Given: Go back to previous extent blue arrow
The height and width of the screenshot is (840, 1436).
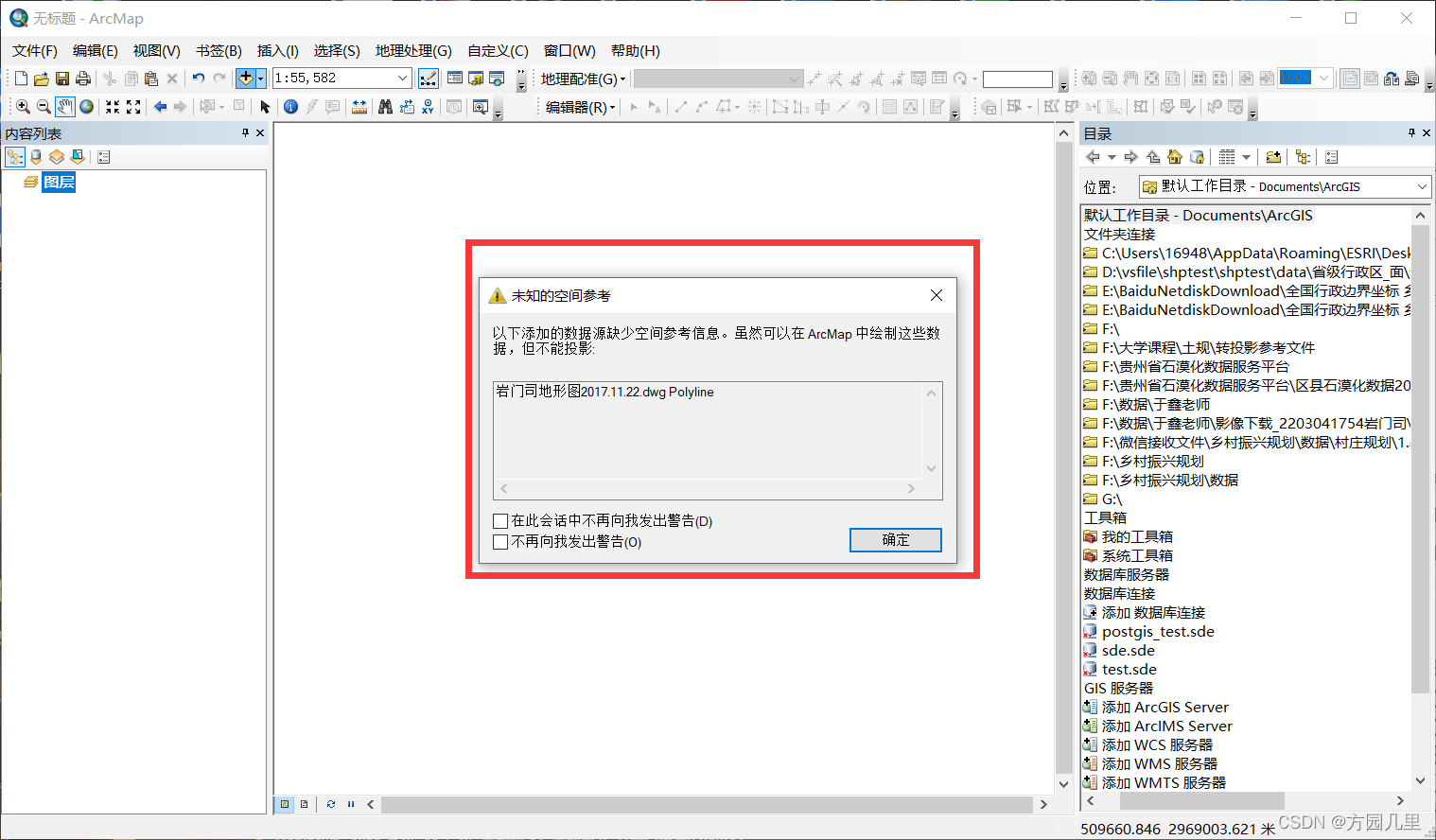Looking at the screenshot, I should [x=160, y=107].
